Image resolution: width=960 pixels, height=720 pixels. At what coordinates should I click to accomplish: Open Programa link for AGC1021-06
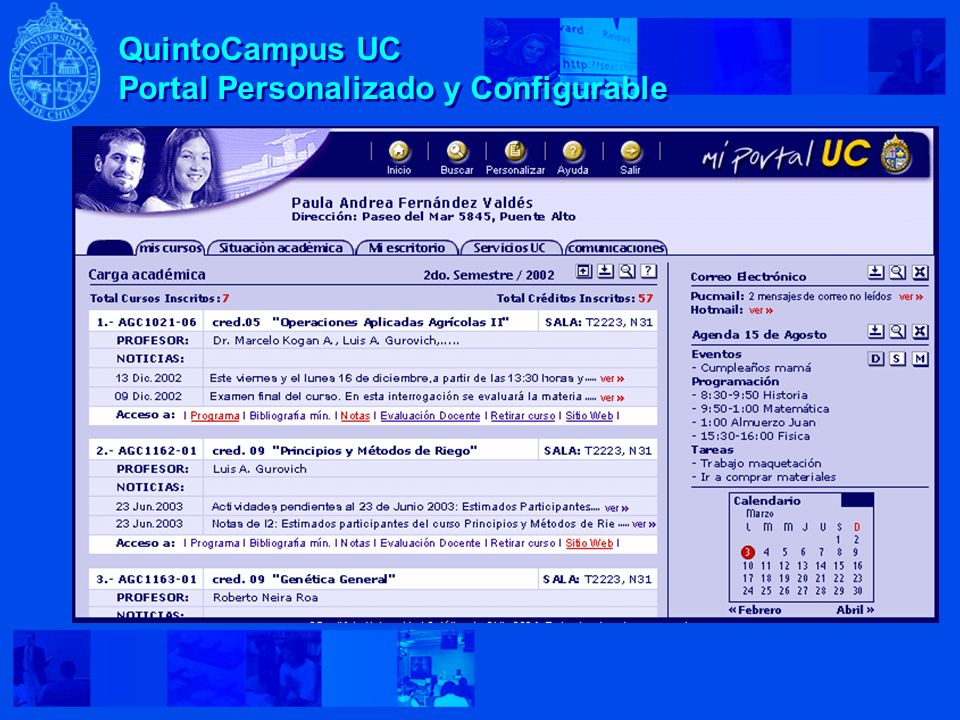[215, 416]
